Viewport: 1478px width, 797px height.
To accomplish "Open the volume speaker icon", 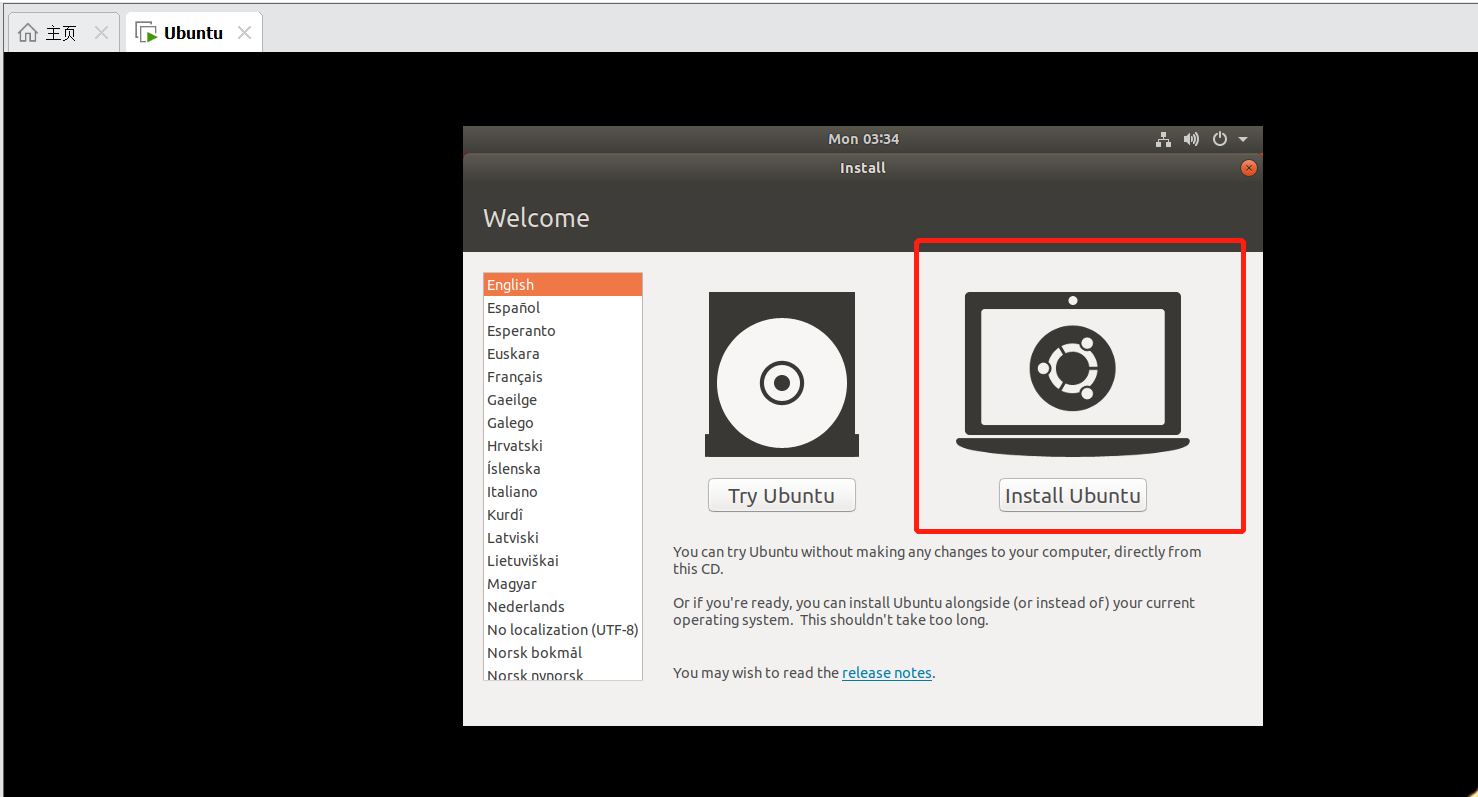I will [x=1191, y=140].
